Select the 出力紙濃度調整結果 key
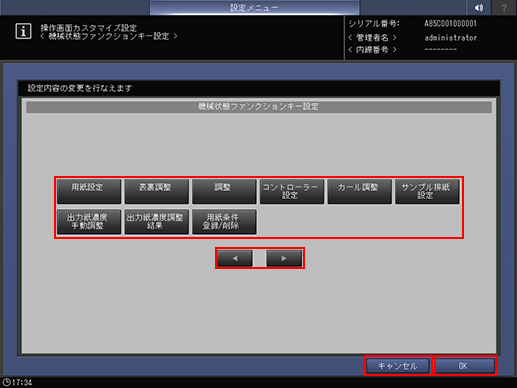Viewport: 517px width, 388px height. (x=157, y=222)
